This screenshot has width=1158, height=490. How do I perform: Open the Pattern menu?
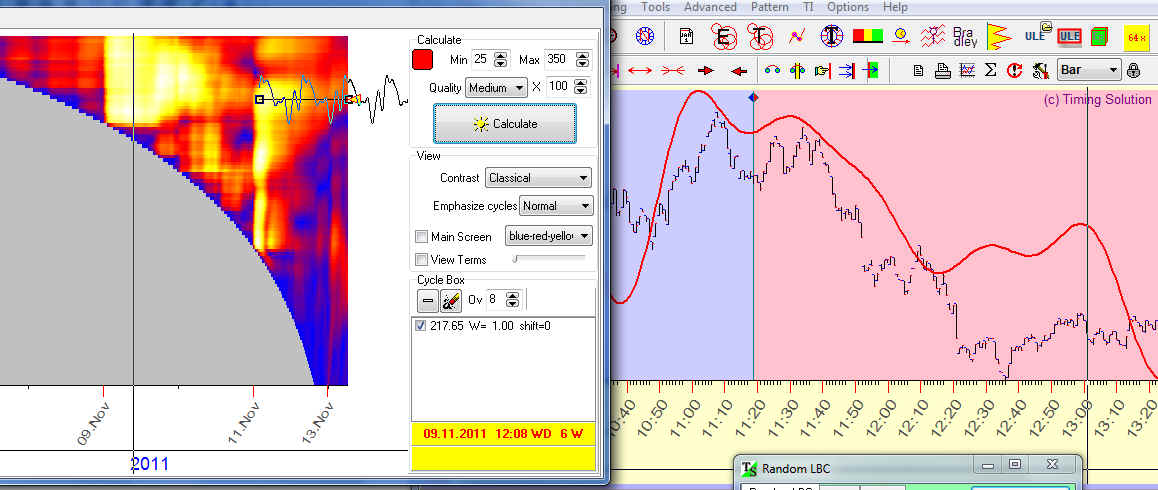point(769,7)
